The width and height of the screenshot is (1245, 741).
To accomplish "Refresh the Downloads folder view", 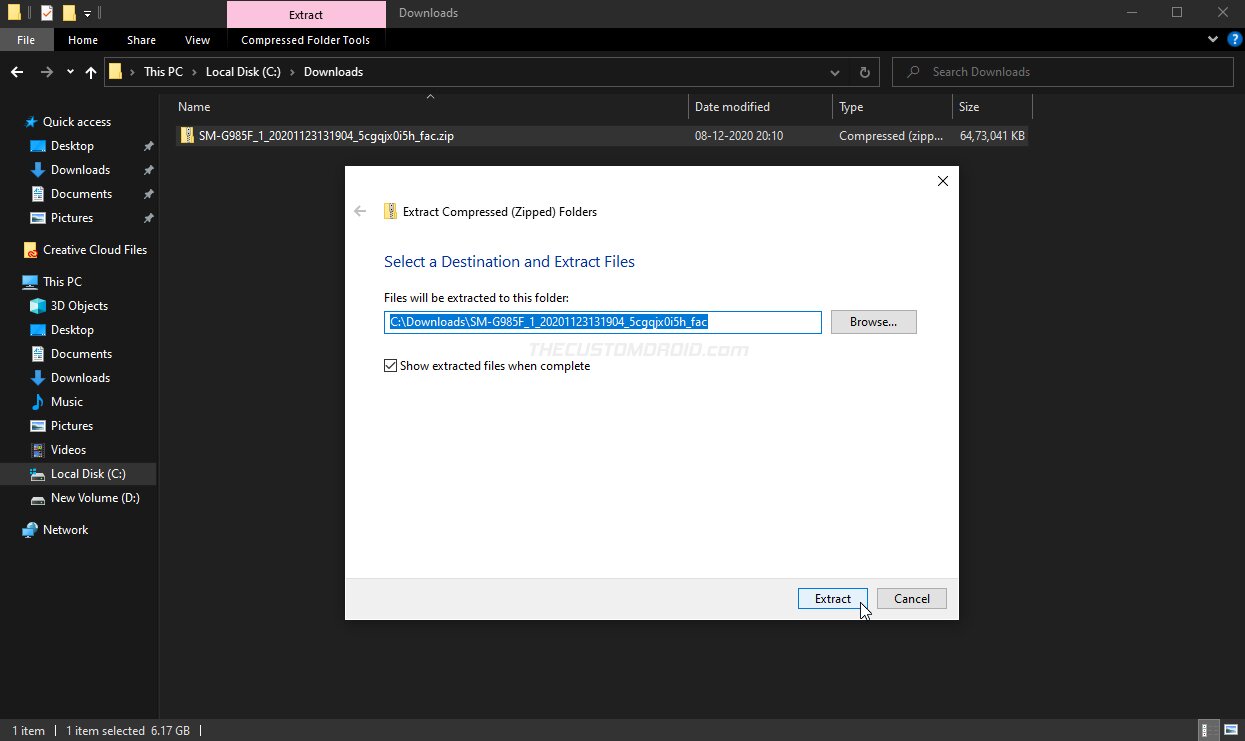I will 864,71.
